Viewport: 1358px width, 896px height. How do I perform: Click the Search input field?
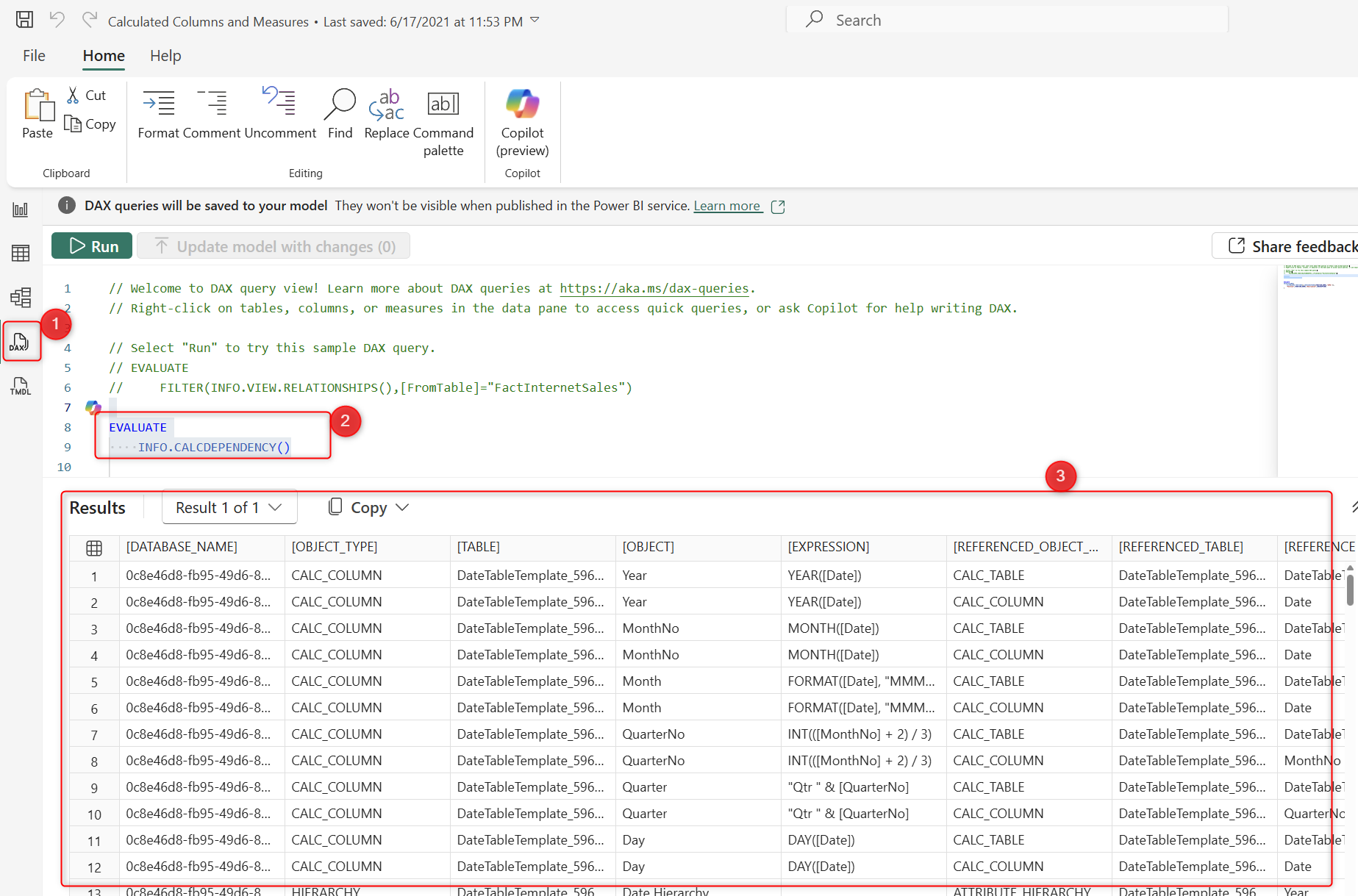pyautogui.click(x=1007, y=20)
